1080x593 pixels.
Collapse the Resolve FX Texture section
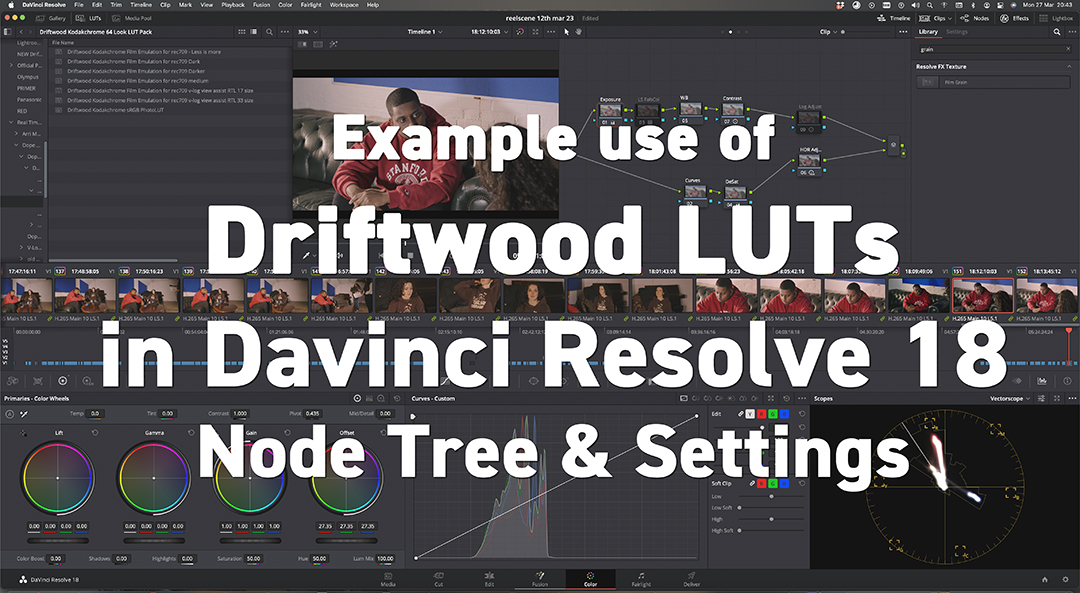point(1069,67)
